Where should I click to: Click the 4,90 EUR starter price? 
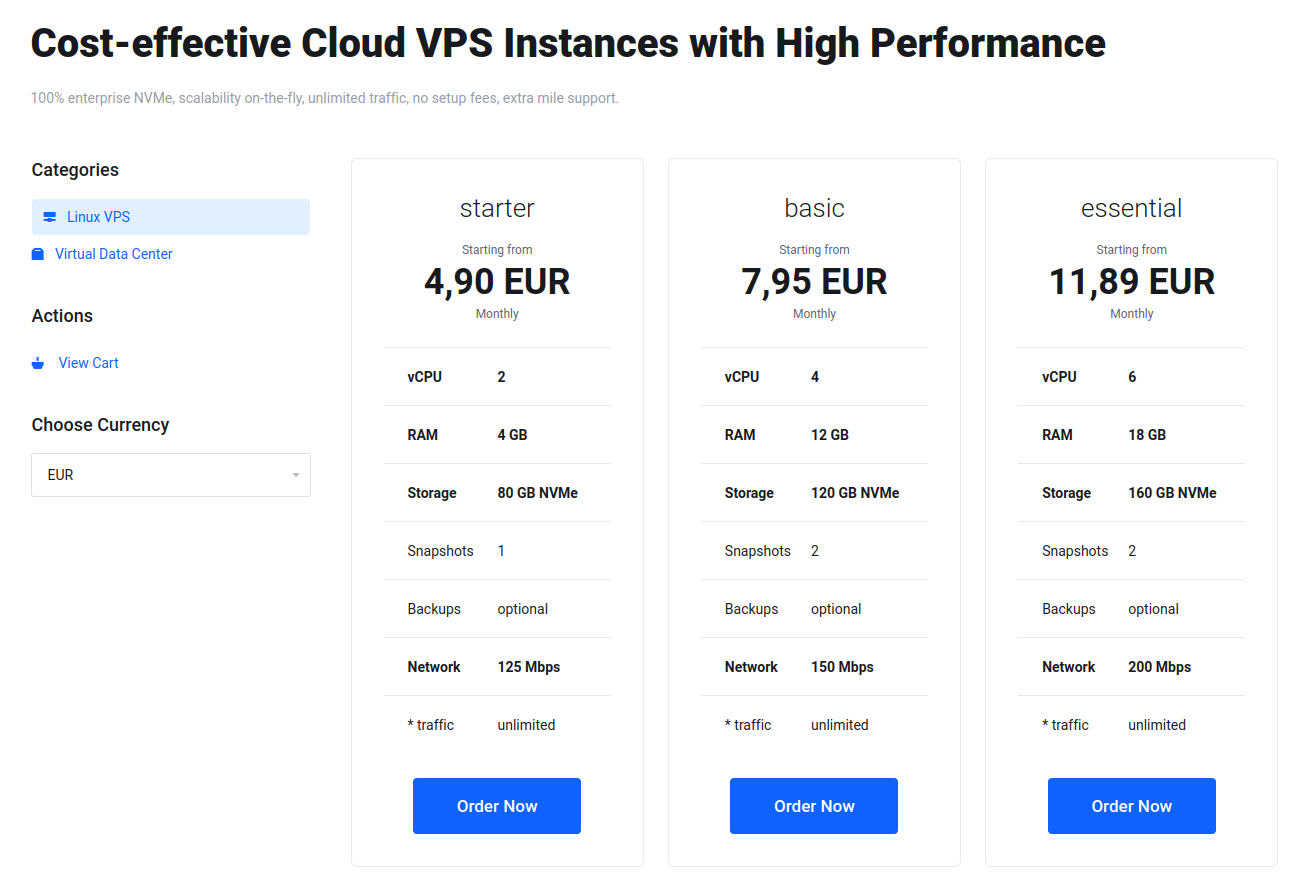point(497,281)
